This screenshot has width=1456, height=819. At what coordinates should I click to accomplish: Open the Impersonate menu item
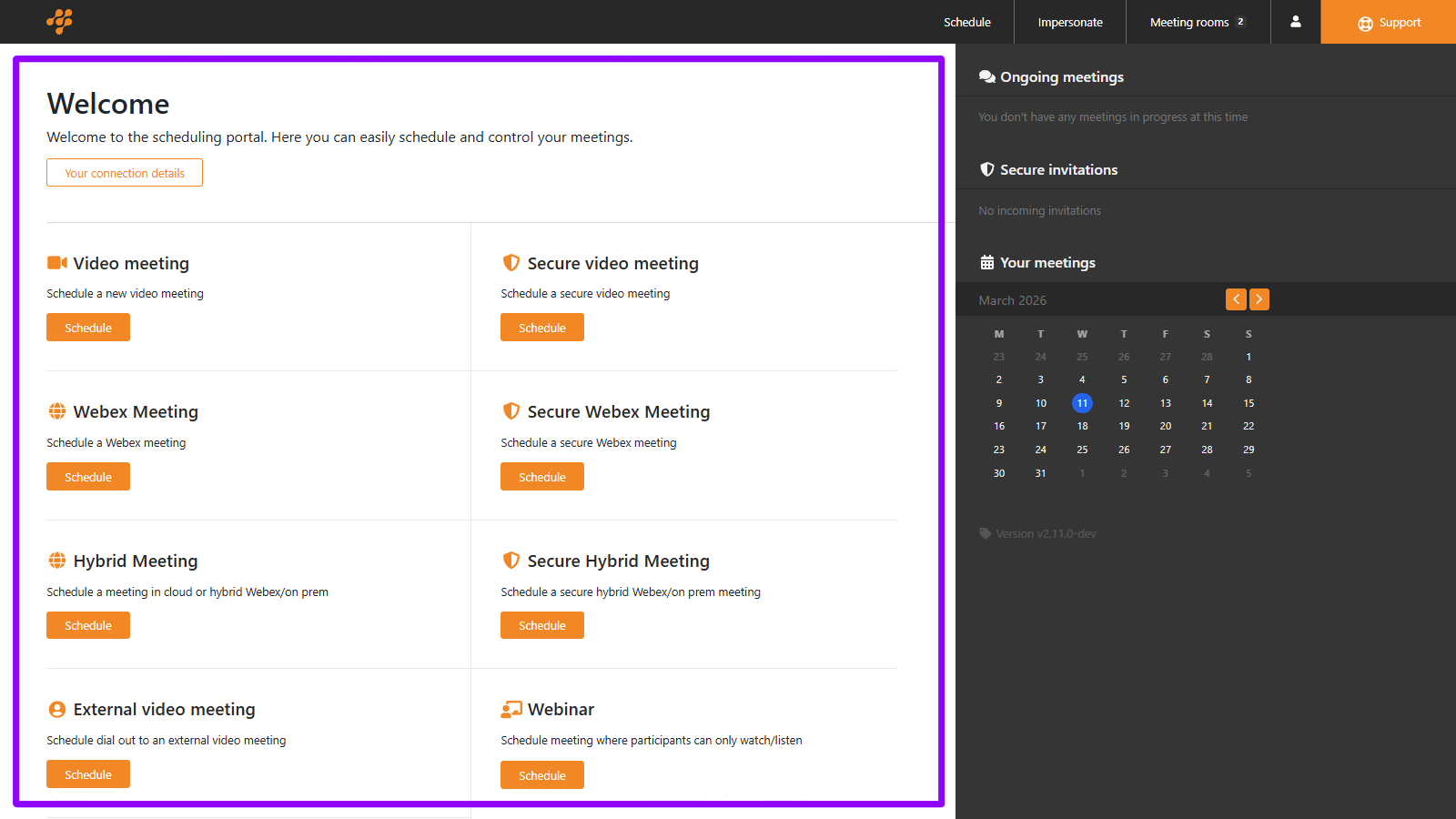(x=1070, y=22)
